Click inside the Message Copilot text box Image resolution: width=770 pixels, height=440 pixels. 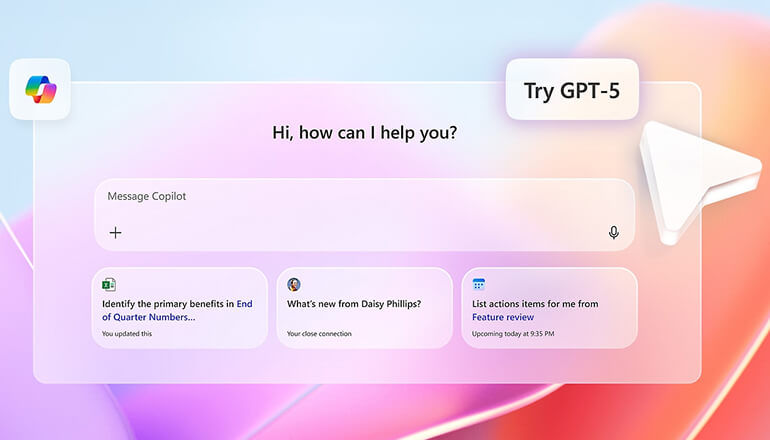tap(364, 213)
